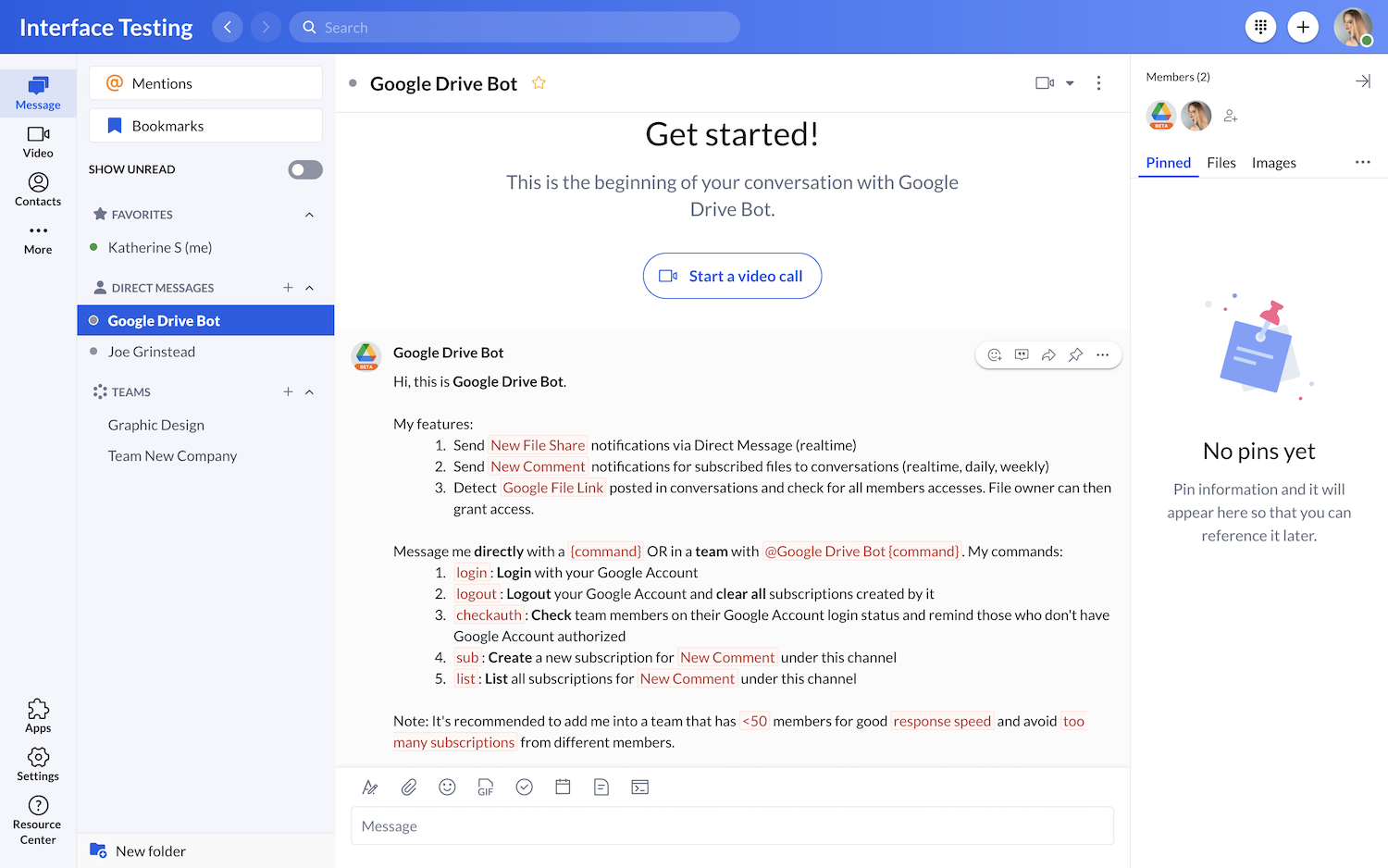
Task: Quote the bot message
Action: (x=1022, y=354)
